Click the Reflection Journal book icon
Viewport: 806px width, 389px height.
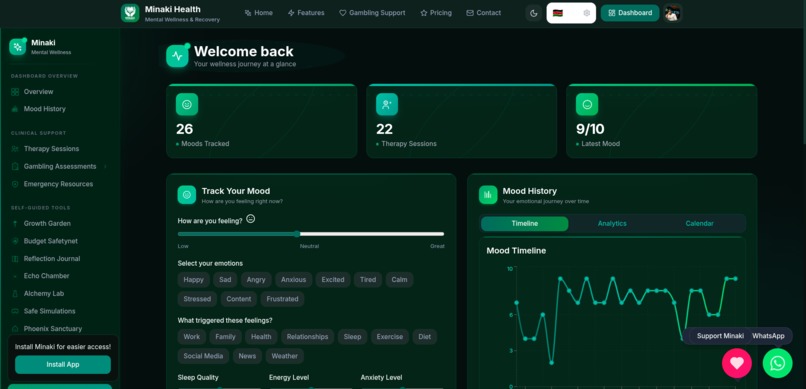pos(15,258)
